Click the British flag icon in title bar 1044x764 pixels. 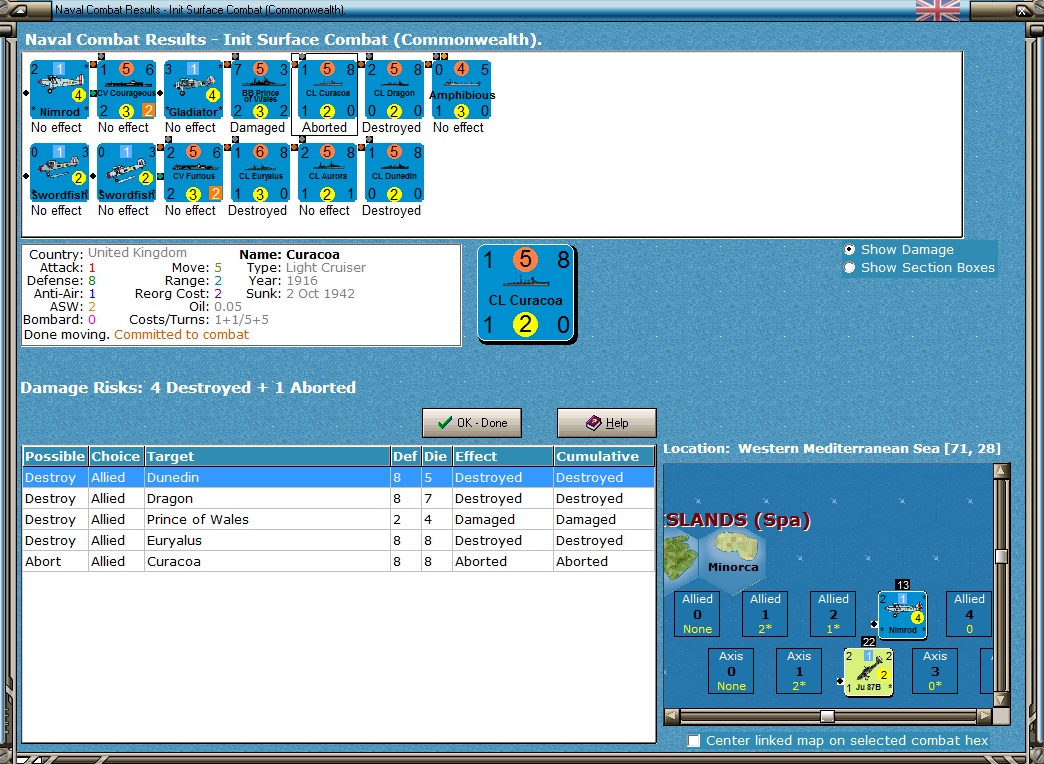pyautogui.click(x=937, y=10)
